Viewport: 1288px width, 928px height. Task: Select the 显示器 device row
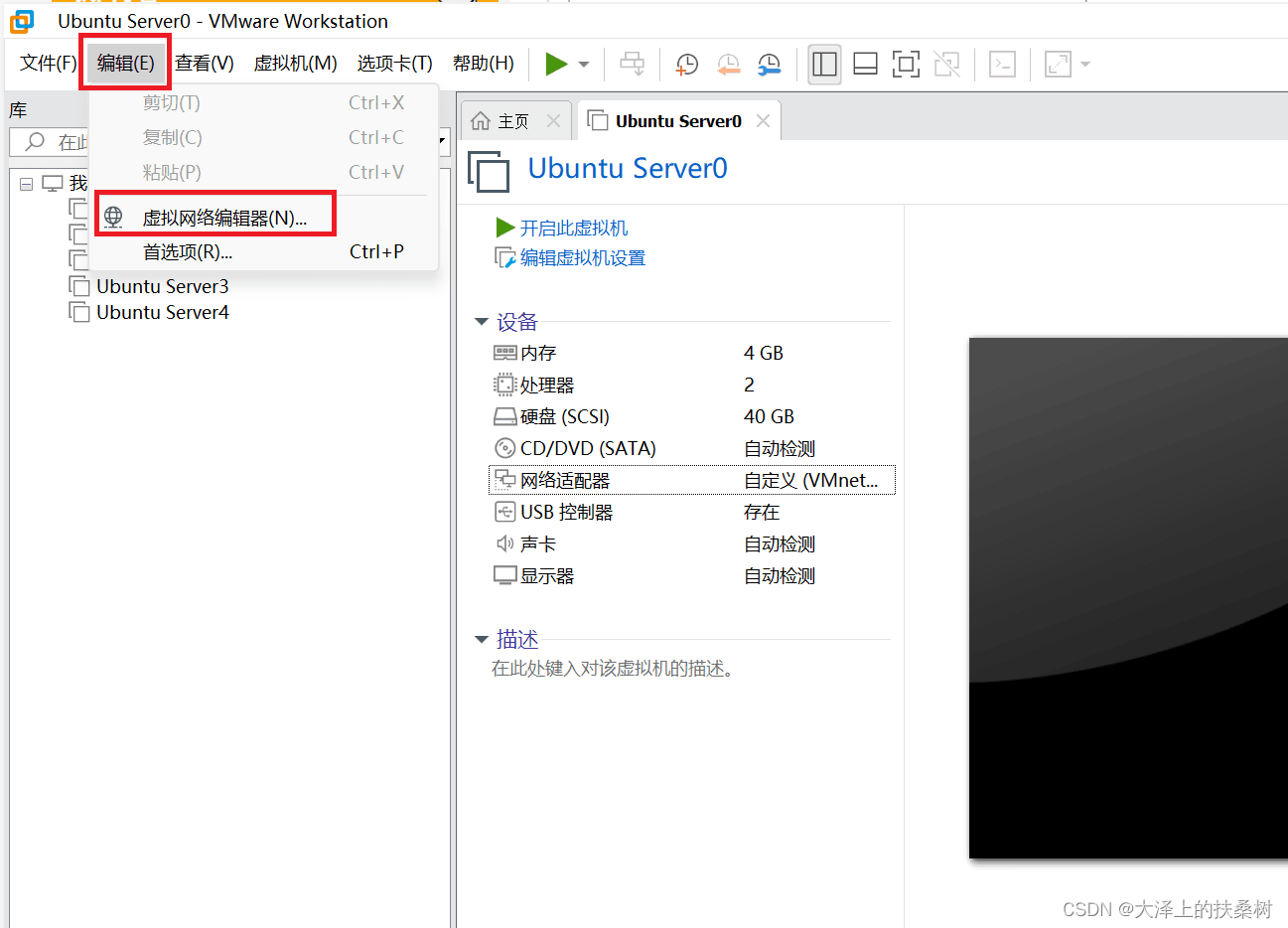[x=692, y=575]
